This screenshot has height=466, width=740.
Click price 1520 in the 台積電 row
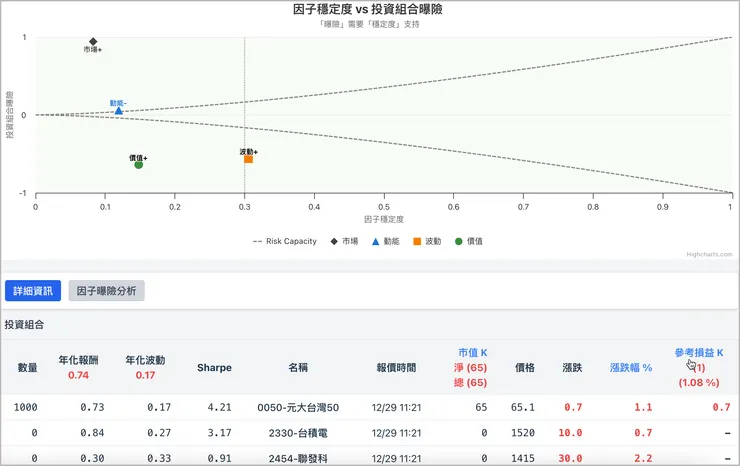click(x=523, y=433)
